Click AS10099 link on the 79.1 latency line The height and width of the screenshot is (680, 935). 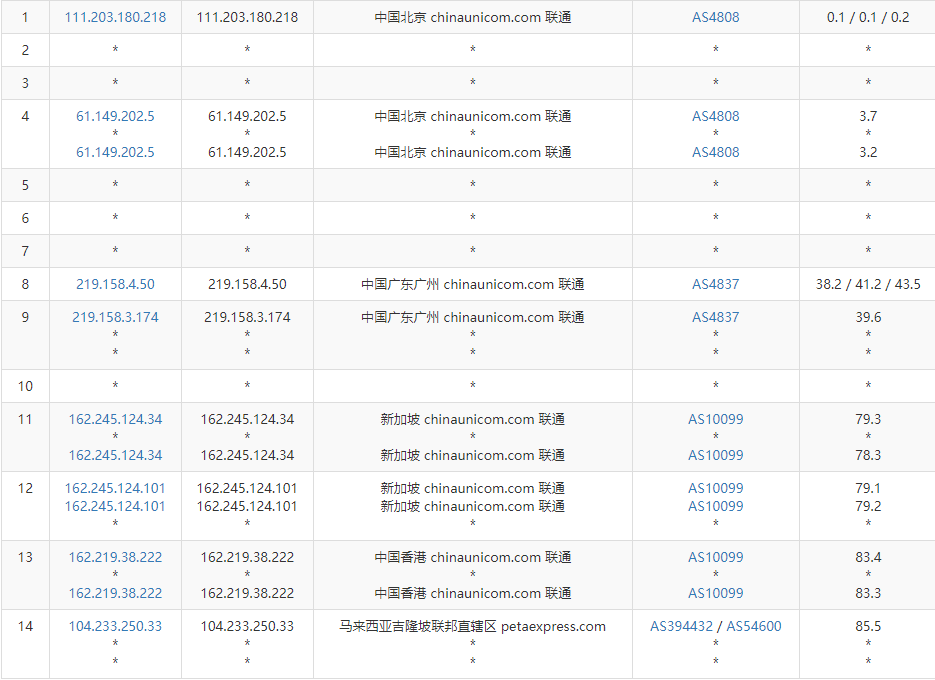click(x=716, y=488)
